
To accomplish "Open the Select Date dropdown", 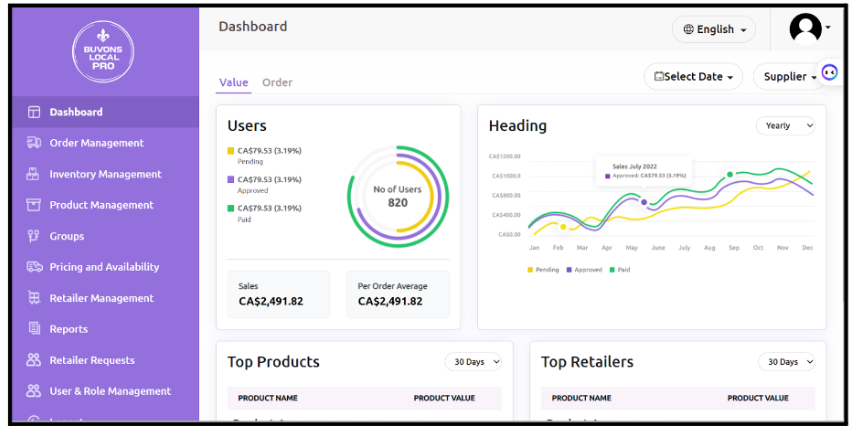I will click(693, 77).
